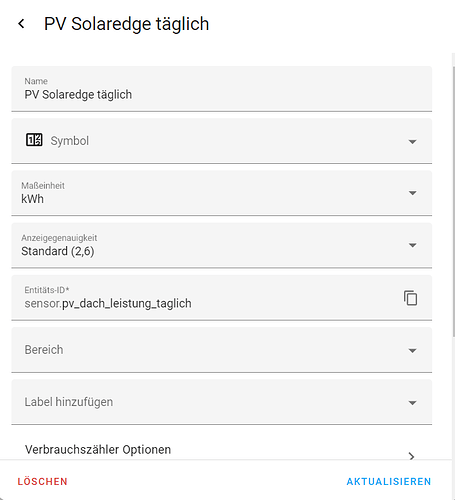The width and height of the screenshot is (455, 500).
Task: Copy the entity ID to clipboard
Action: coord(411,298)
